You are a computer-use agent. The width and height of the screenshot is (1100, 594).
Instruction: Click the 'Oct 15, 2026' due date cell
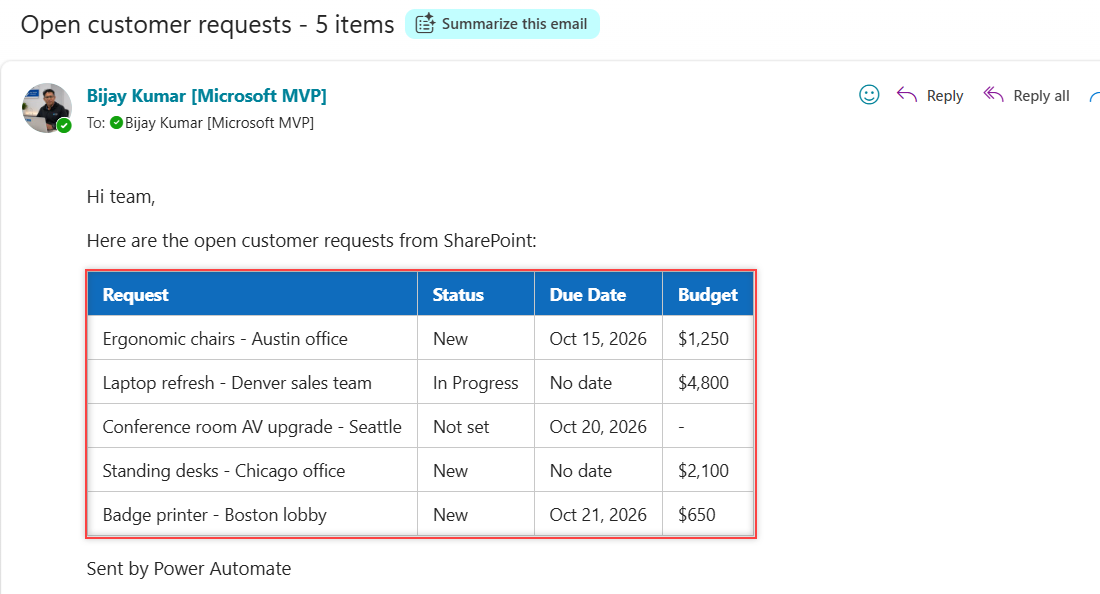click(598, 339)
